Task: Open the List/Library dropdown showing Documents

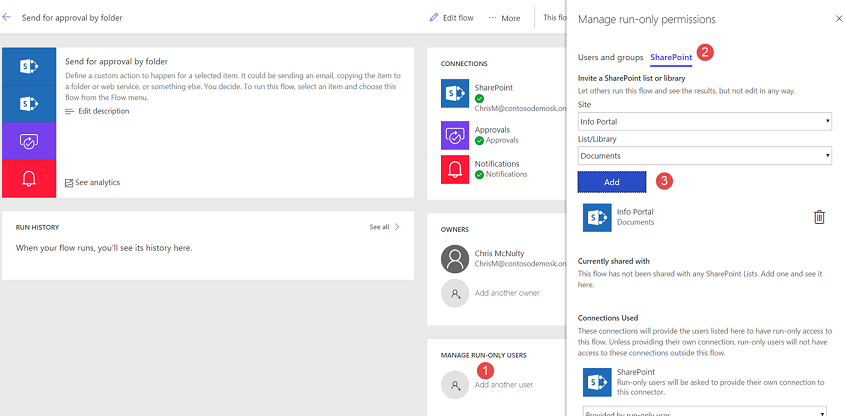Action: [x=704, y=156]
